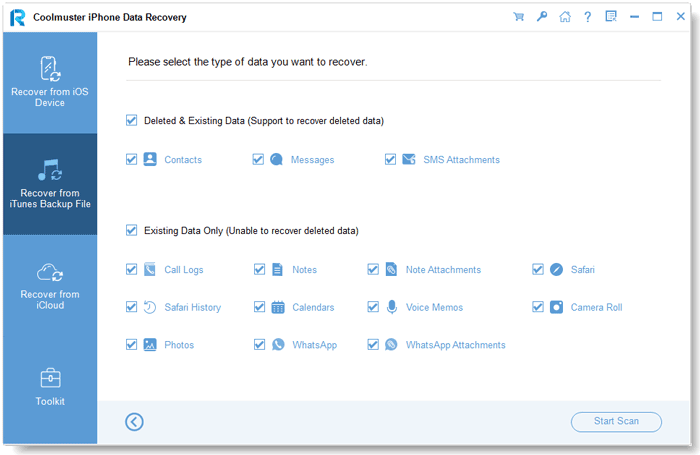The image size is (700, 455).
Task: Click the Calendars grid icon
Action: [278, 307]
